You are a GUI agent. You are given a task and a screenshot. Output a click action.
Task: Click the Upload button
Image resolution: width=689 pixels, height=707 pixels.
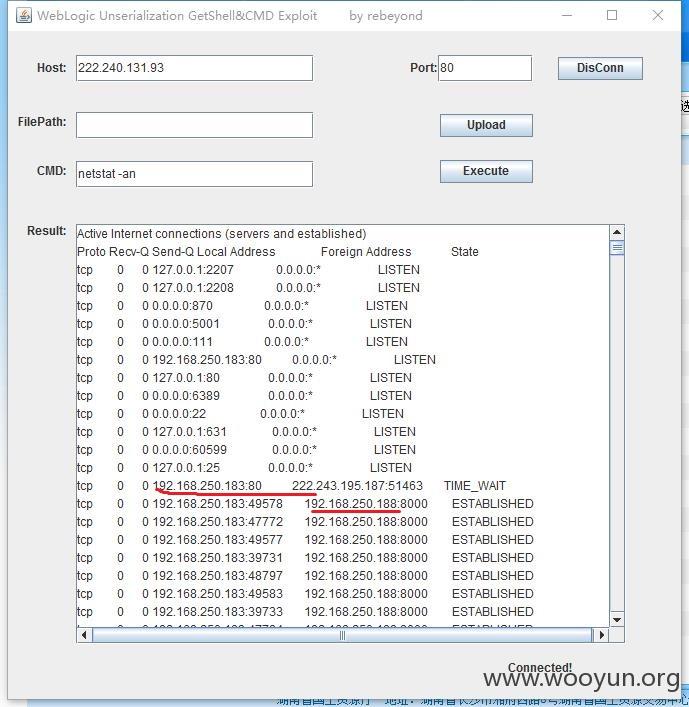coord(486,125)
